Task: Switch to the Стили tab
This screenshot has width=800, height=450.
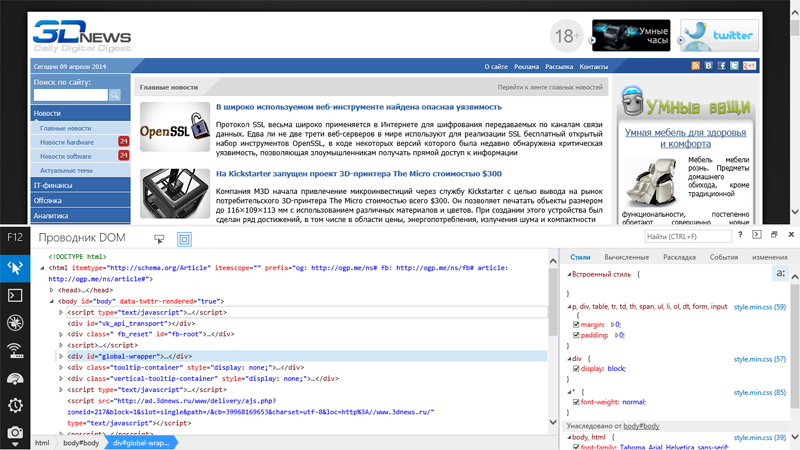Action: click(x=580, y=257)
